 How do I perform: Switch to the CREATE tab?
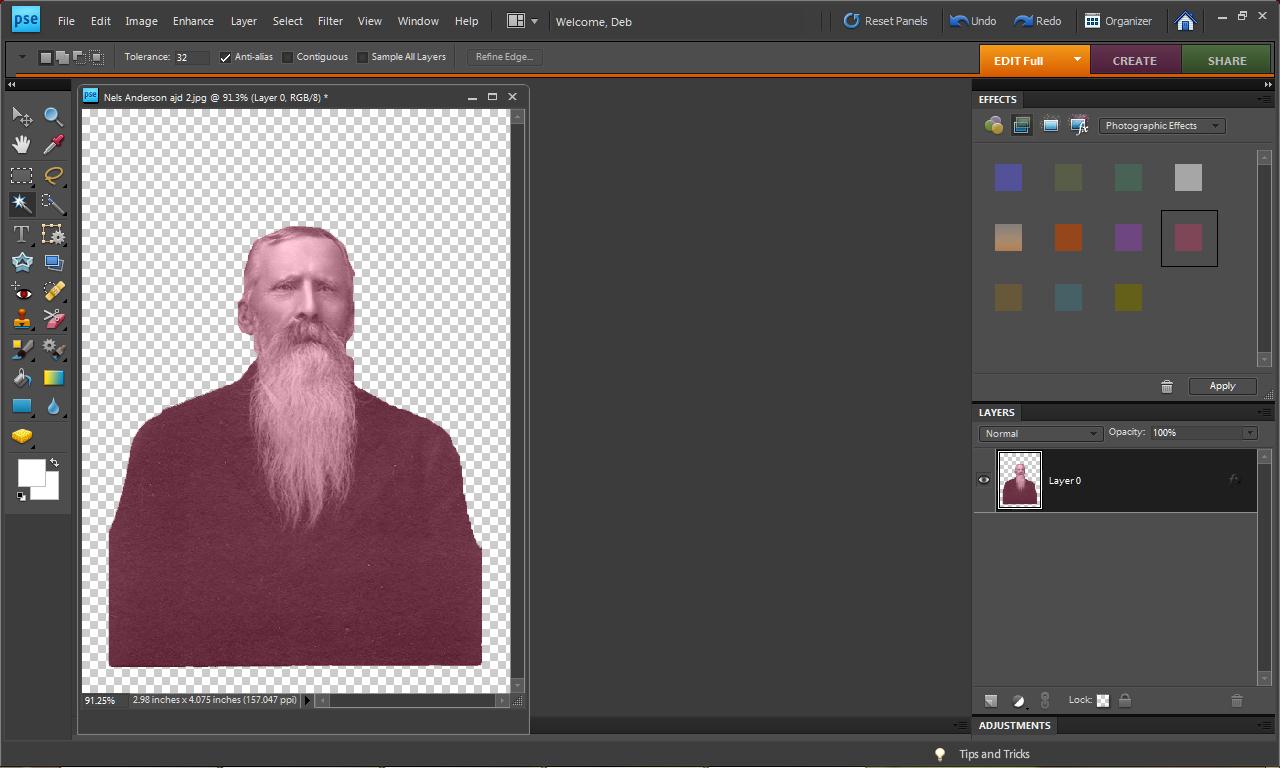(1134, 60)
